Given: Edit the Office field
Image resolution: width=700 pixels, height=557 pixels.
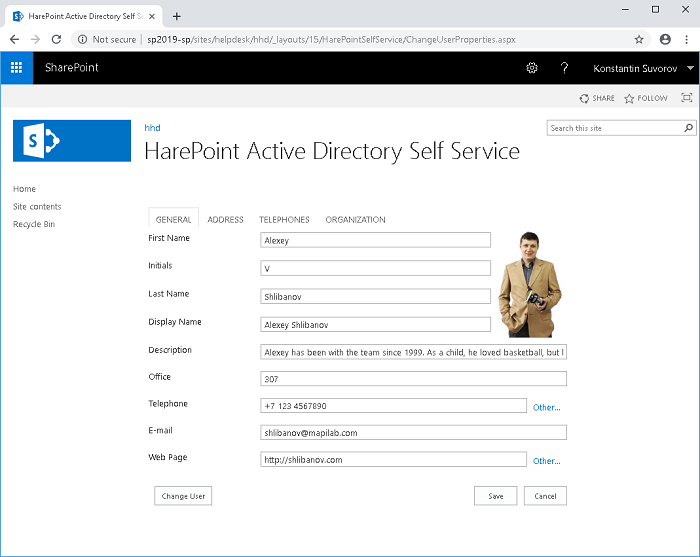Looking at the screenshot, I should [413, 379].
